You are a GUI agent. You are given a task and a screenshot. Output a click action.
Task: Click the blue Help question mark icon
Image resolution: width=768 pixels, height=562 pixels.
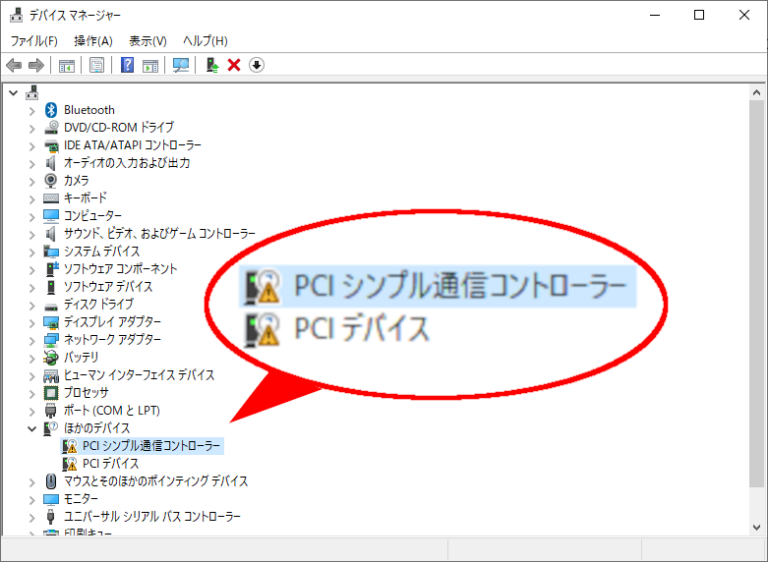point(127,65)
